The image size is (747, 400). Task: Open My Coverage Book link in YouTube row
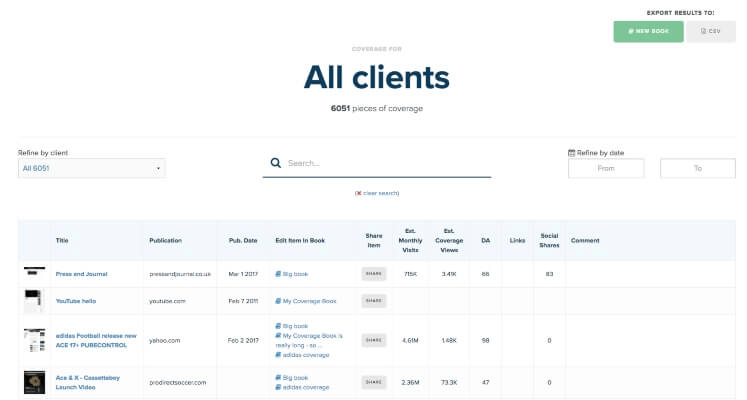tap(310, 301)
